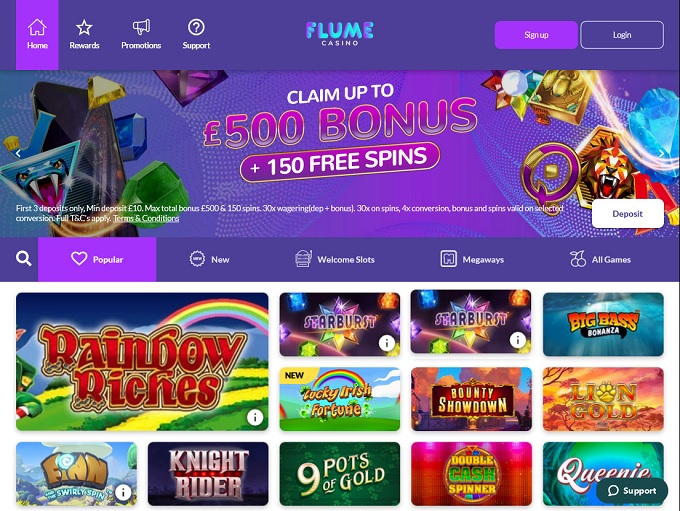Open the Megaways category tab
This screenshot has height=511, width=680.
[472, 259]
